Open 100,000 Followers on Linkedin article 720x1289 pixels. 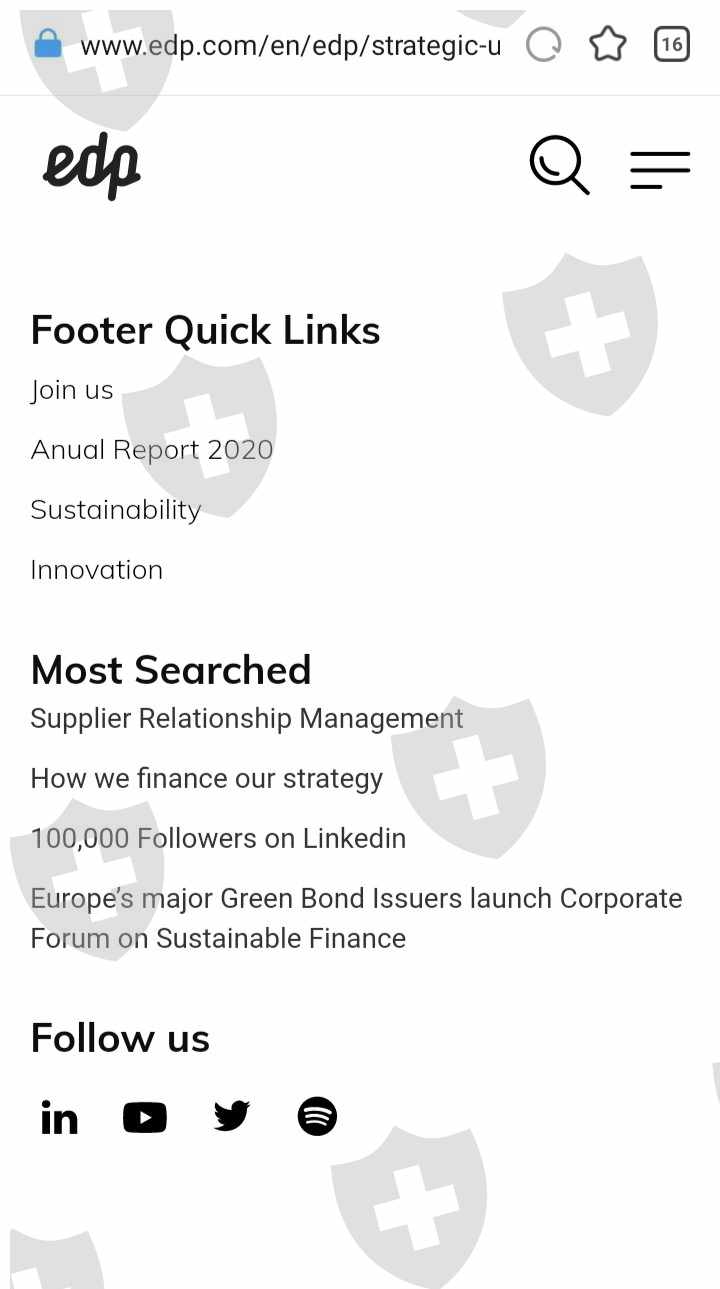[218, 838]
